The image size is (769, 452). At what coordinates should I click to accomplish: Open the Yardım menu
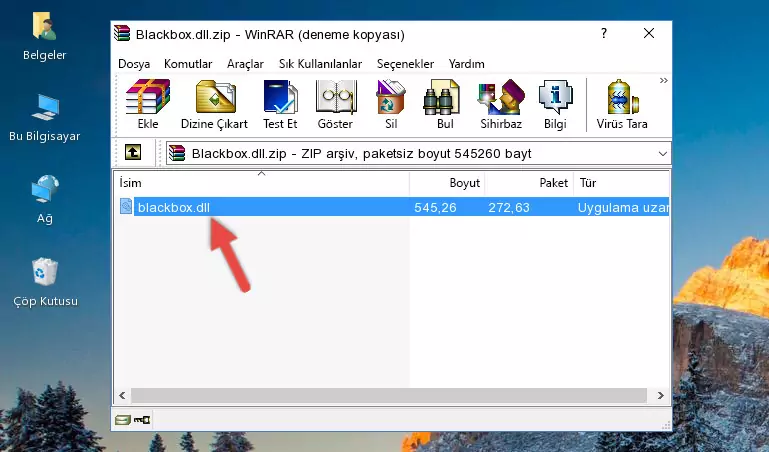[x=466, y=64]
